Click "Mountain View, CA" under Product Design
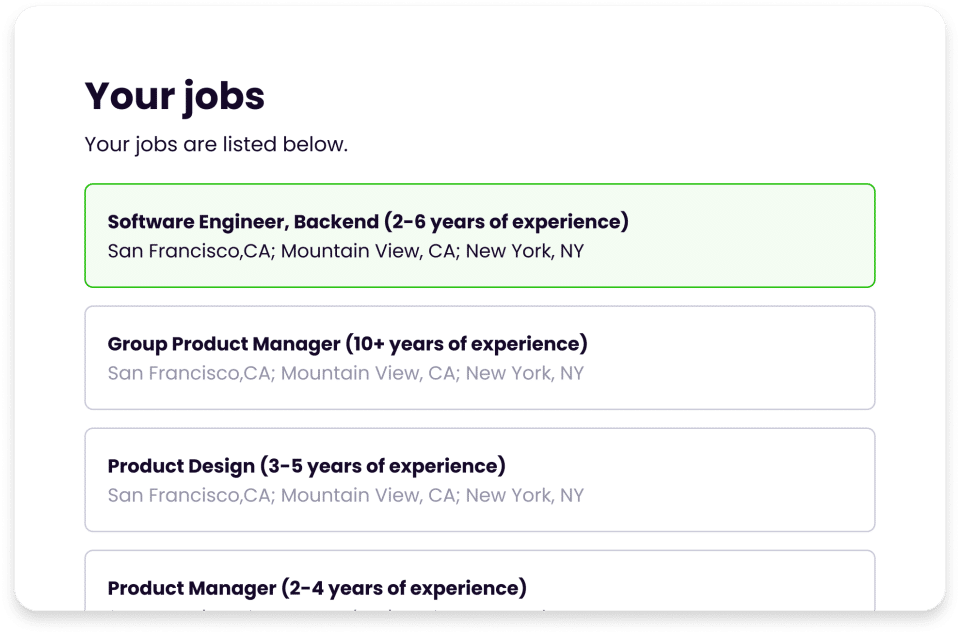This screenshot has width=960, height=634. (x=368, y=496)
